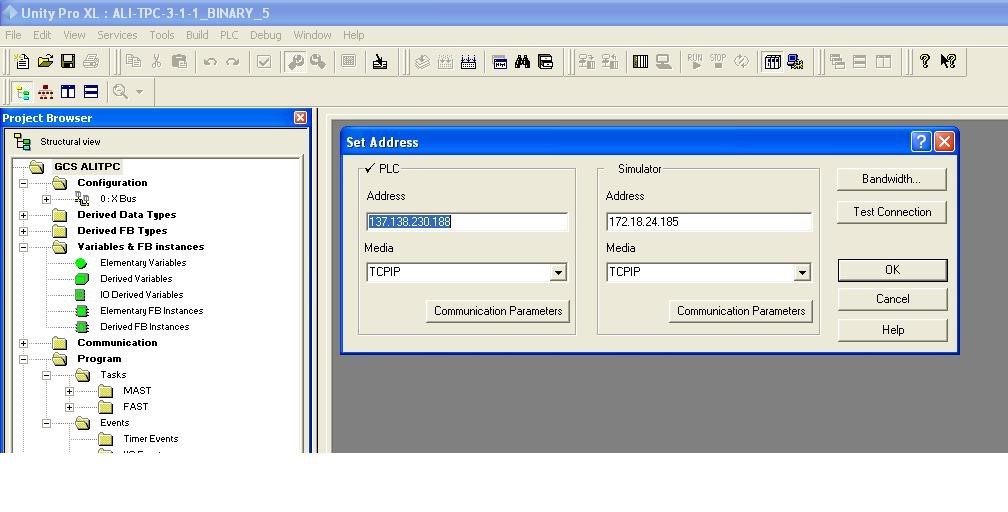The width and height of the screenshot is (1008, 512).
Task: Open the Simulator Media dropdown
Action: (x=802, y=273)
